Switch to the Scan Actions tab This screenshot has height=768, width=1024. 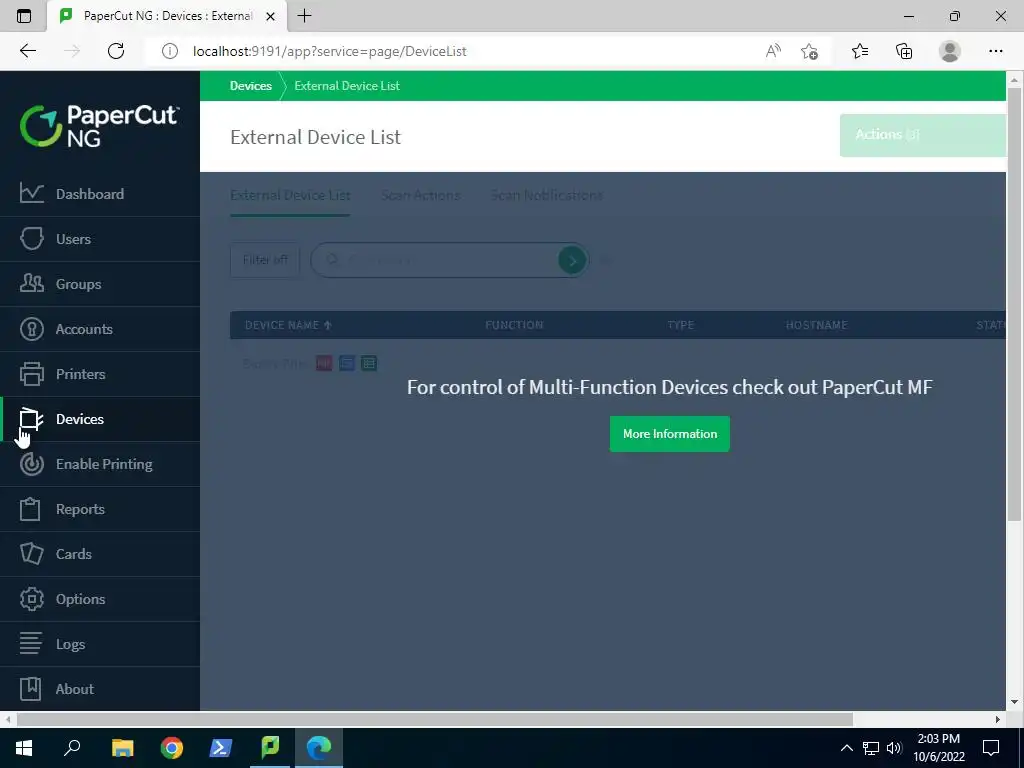pos(421,195)
